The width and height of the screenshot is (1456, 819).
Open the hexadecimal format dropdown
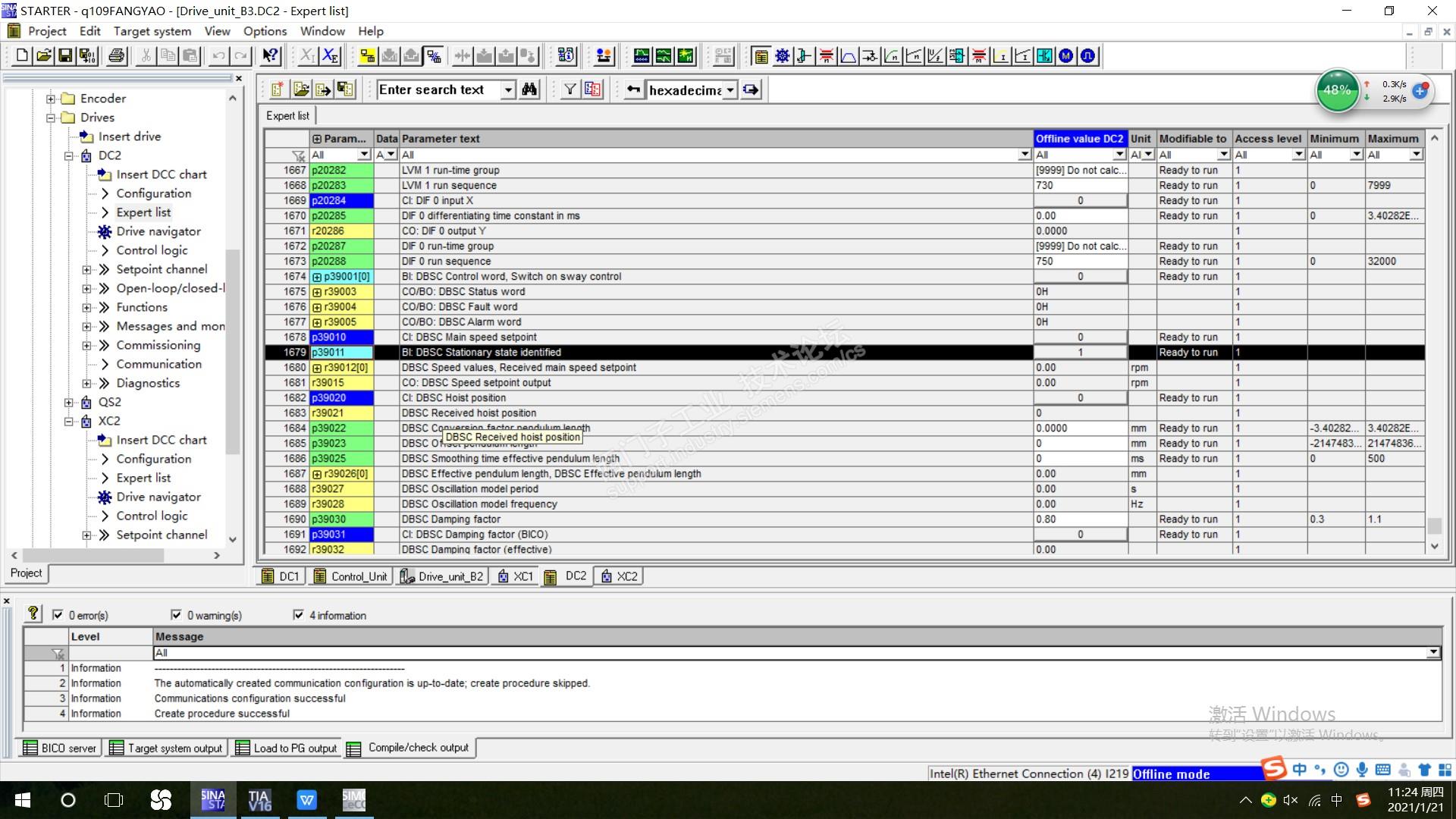tap(730, 89)
